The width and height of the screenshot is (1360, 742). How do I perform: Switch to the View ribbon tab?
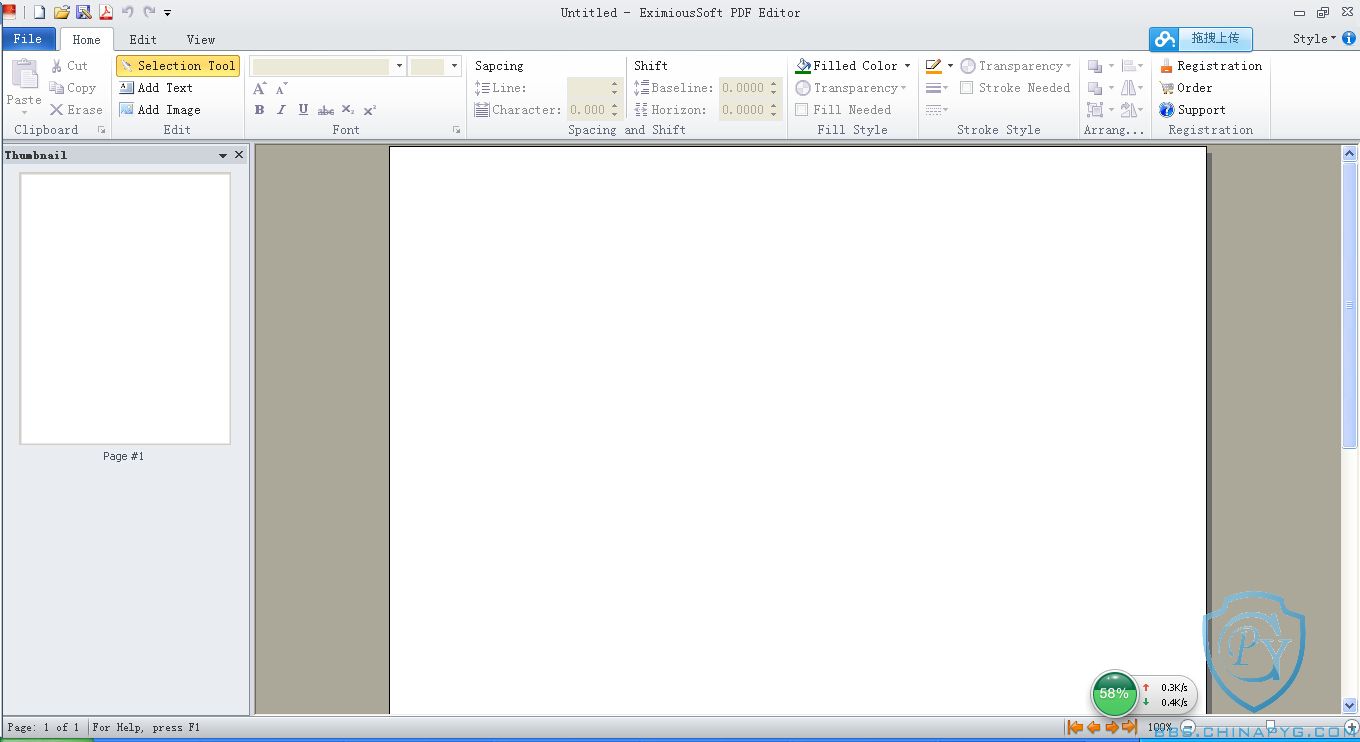coord(201,40)
